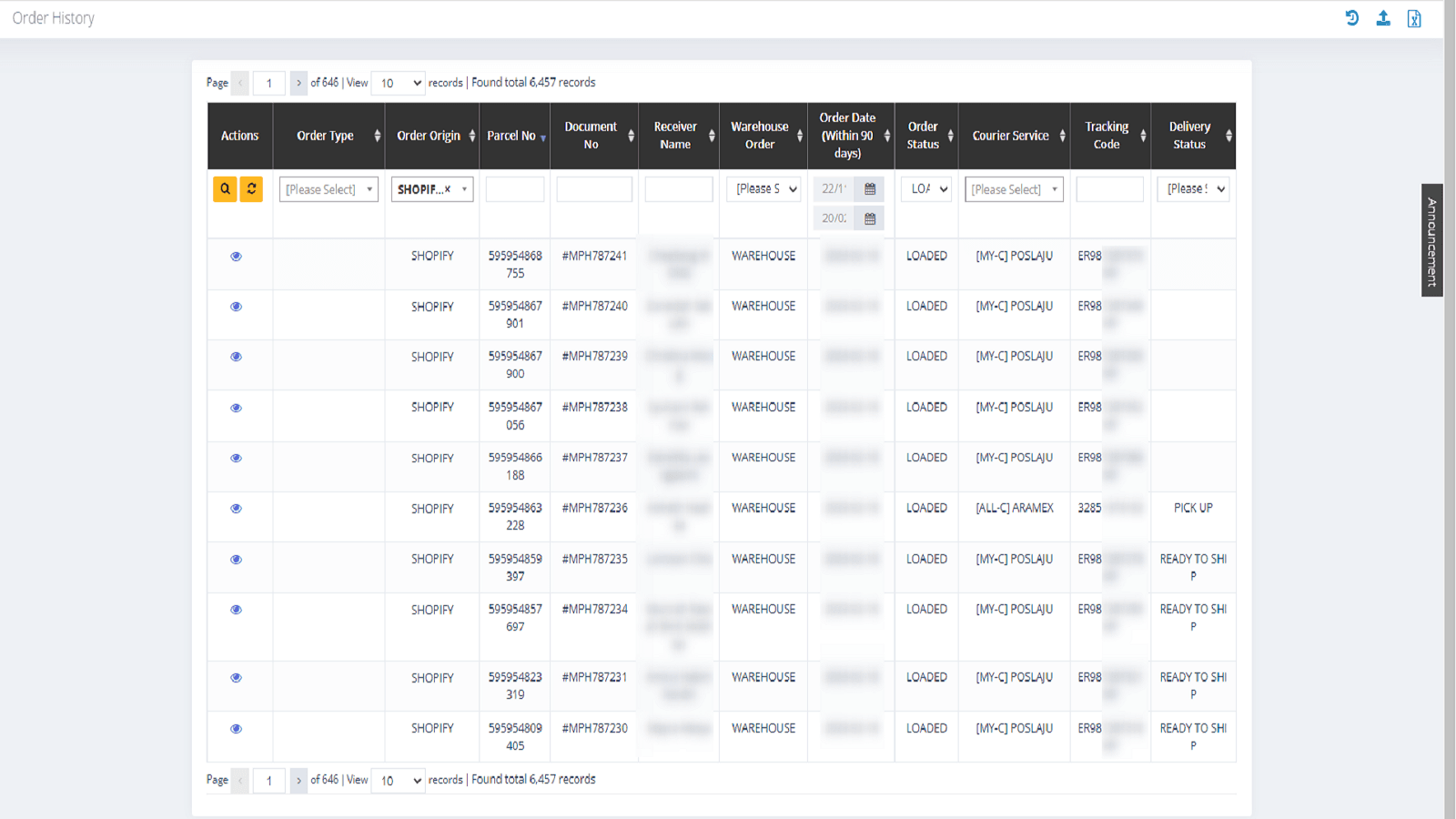Image resolution: width=1456 pixels, height=819 pixels.
Task: Go to the next page of results
Action: (298, 83)
